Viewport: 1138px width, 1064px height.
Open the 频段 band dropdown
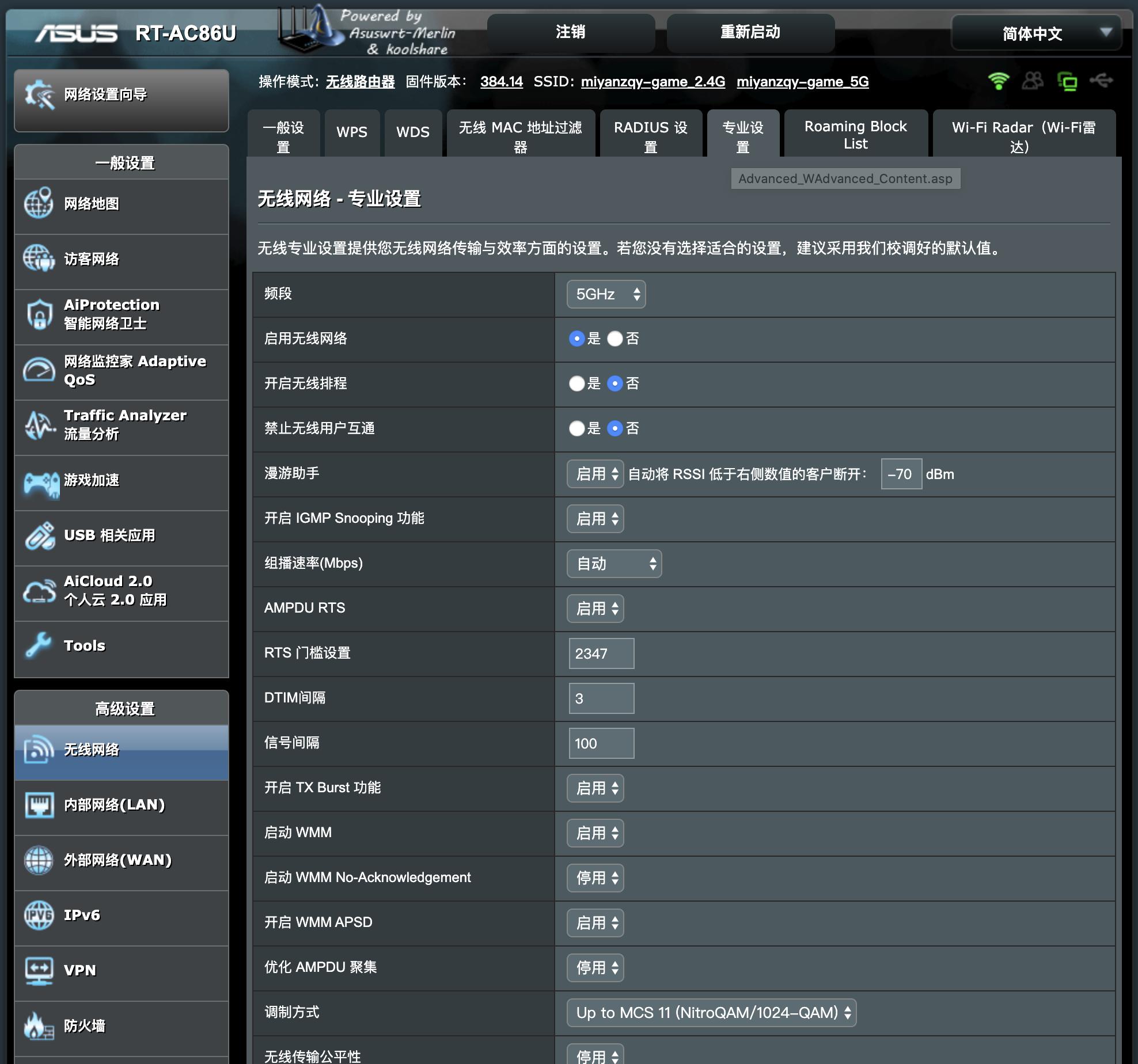[x=606, y=294]
